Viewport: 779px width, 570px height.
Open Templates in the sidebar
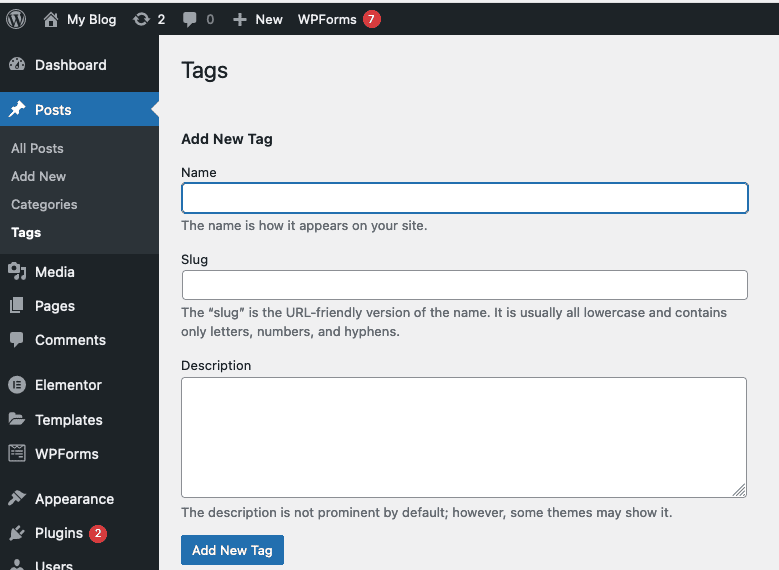point(68,420)
